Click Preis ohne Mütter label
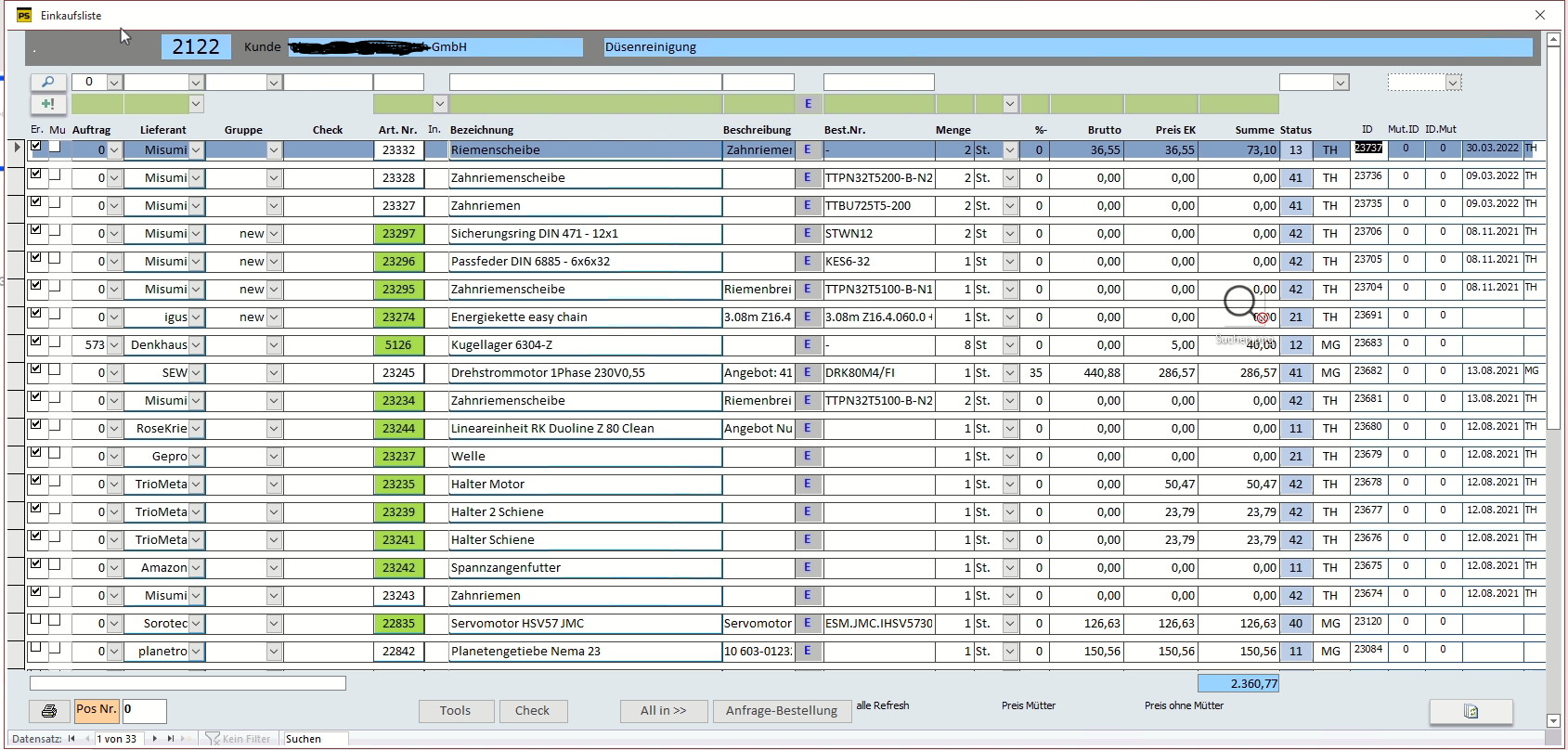1568x750 pixels. click(x=1184, y=705)
